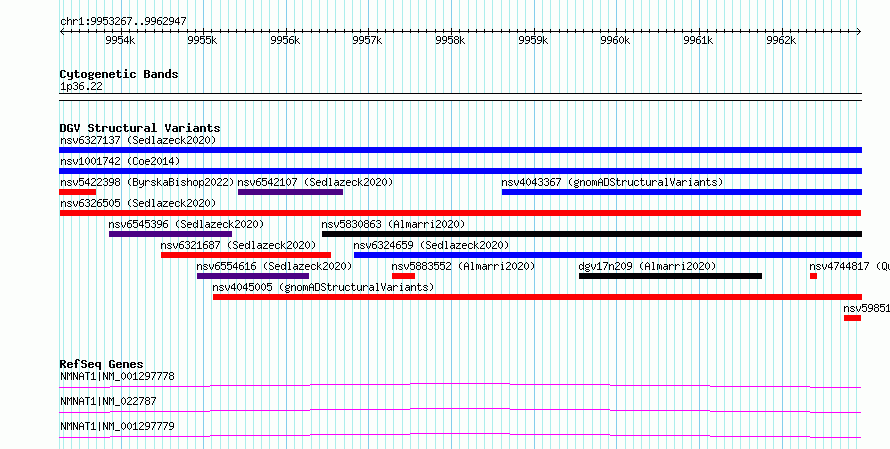Click the small nsv5883552 red bar
Viewport: 890px width, 449px height.
(x=404, y=276)
